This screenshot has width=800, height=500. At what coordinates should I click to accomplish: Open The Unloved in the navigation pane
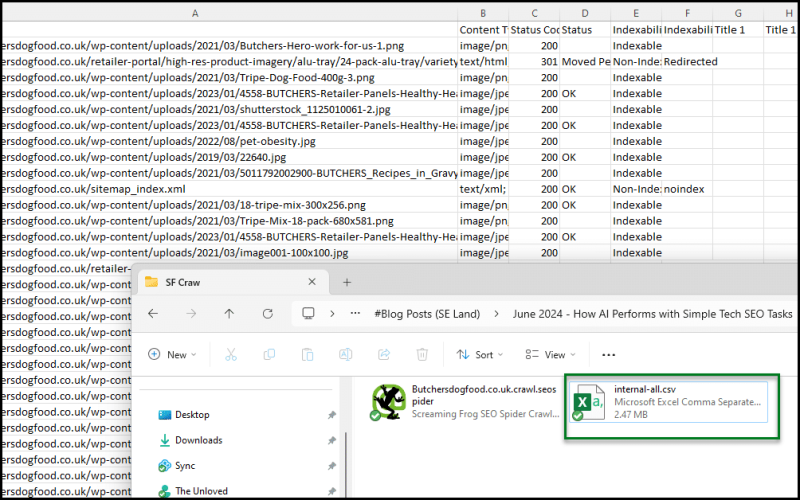click(x=201, y=491)
